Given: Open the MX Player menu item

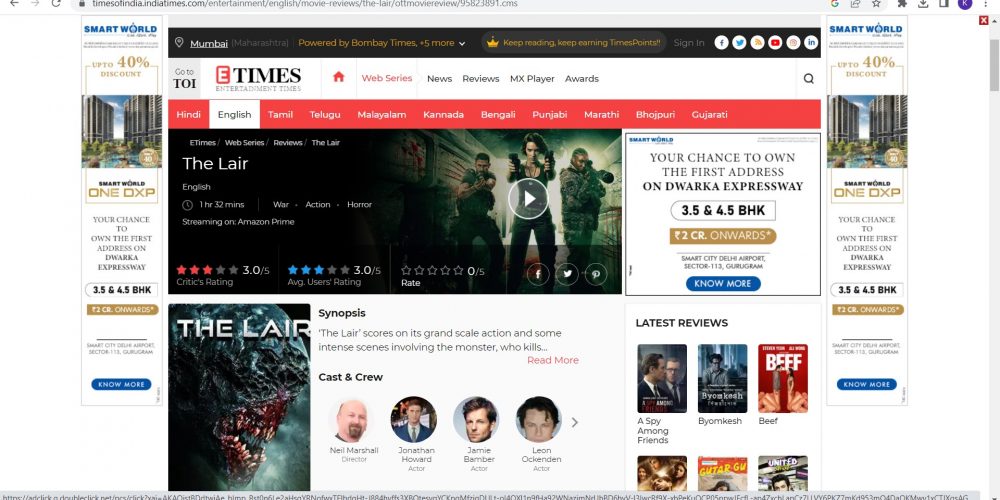Looking at the screenshot, I should point(532,78).
